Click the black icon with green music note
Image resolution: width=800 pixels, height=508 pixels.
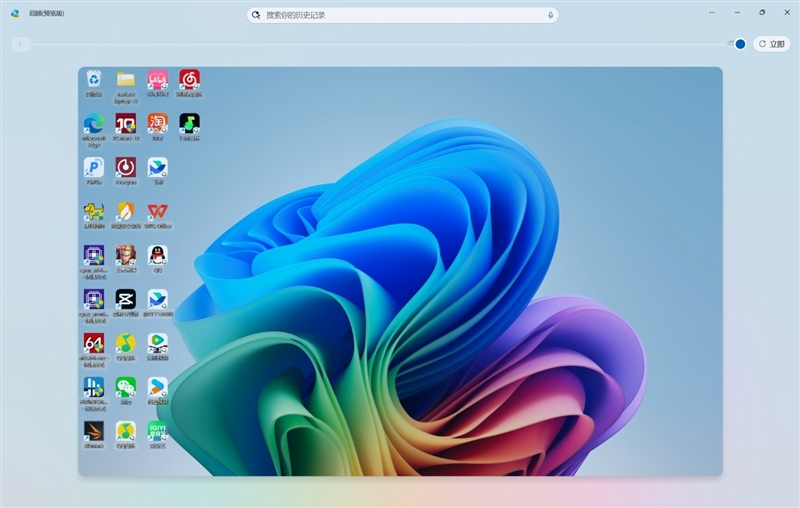coord(189,124)
